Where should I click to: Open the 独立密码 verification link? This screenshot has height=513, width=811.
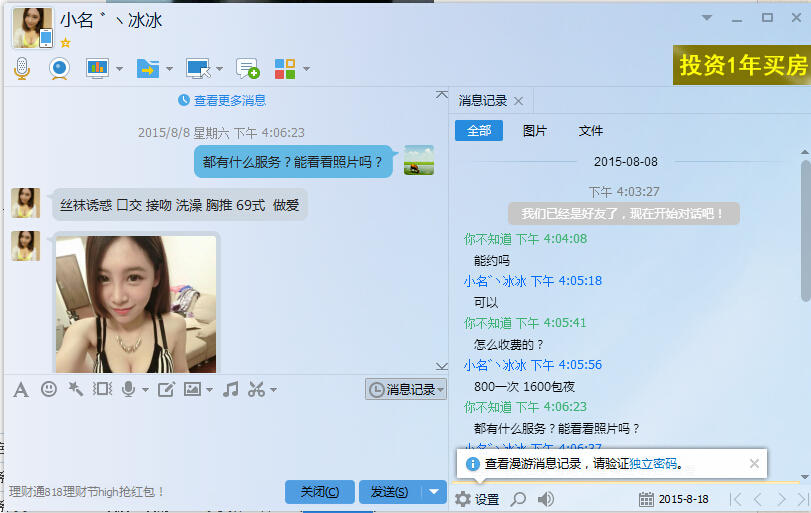tap(653, 464)
